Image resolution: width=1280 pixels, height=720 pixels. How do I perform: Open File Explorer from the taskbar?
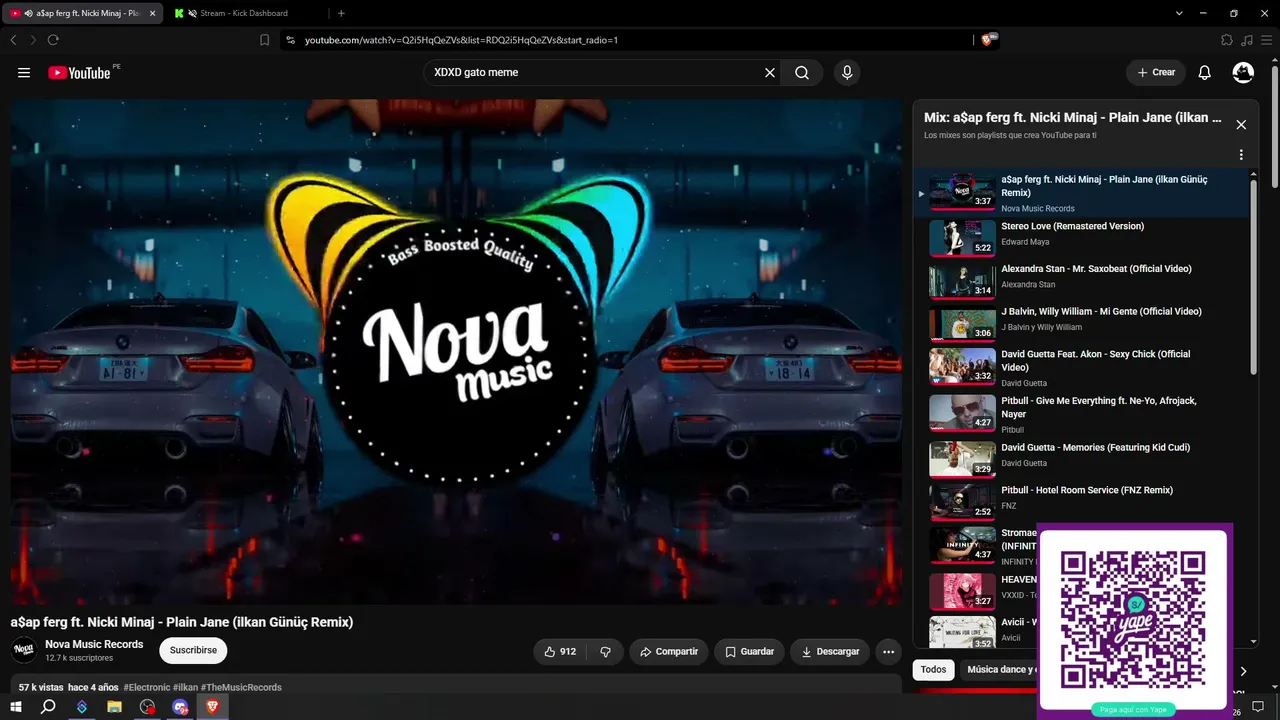coord(114,707)
